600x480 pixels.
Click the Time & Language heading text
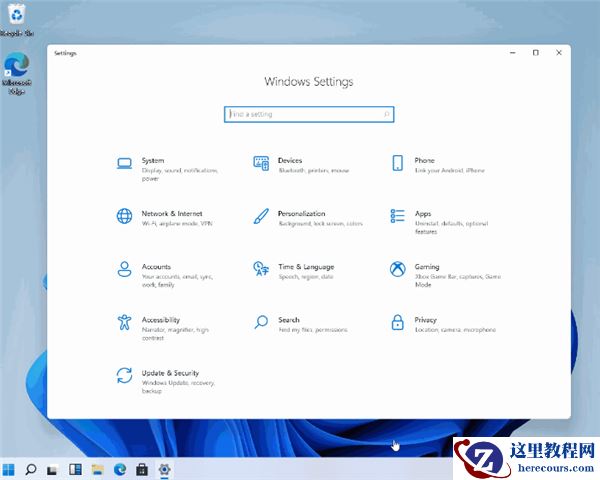click(306, 267)
